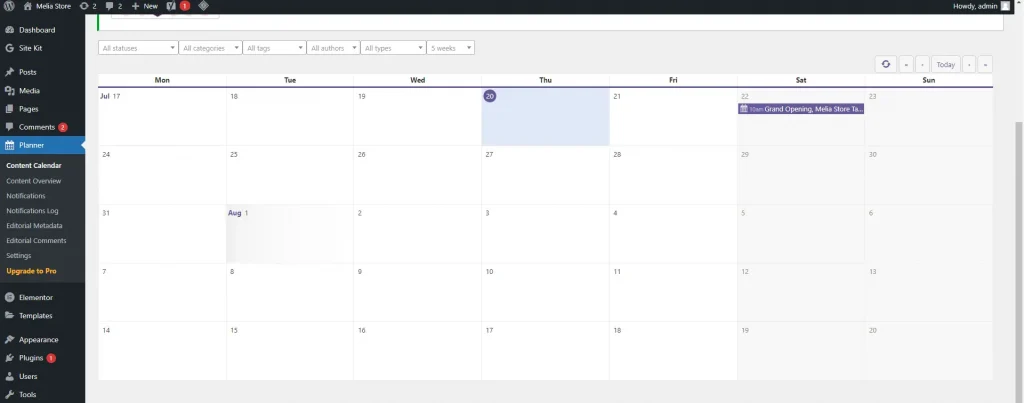
Task: Open Users menu
Action: 28,377
